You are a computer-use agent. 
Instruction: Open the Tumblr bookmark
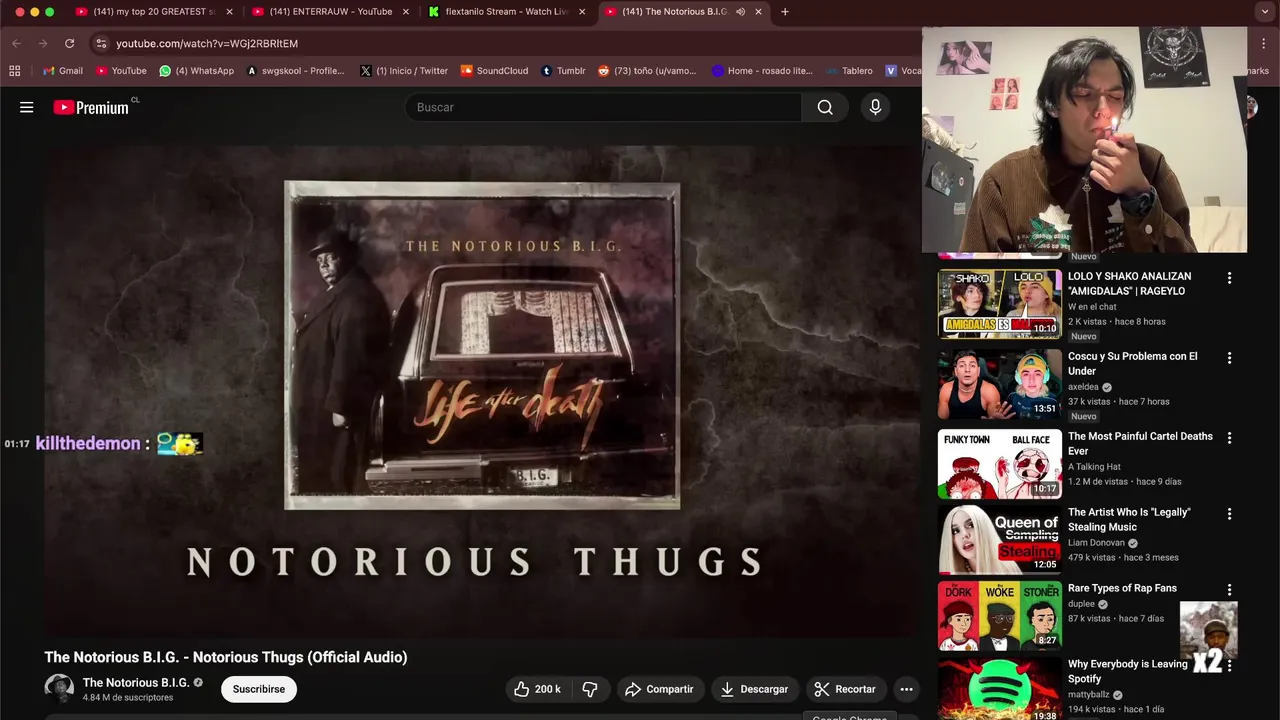point(563,71)
